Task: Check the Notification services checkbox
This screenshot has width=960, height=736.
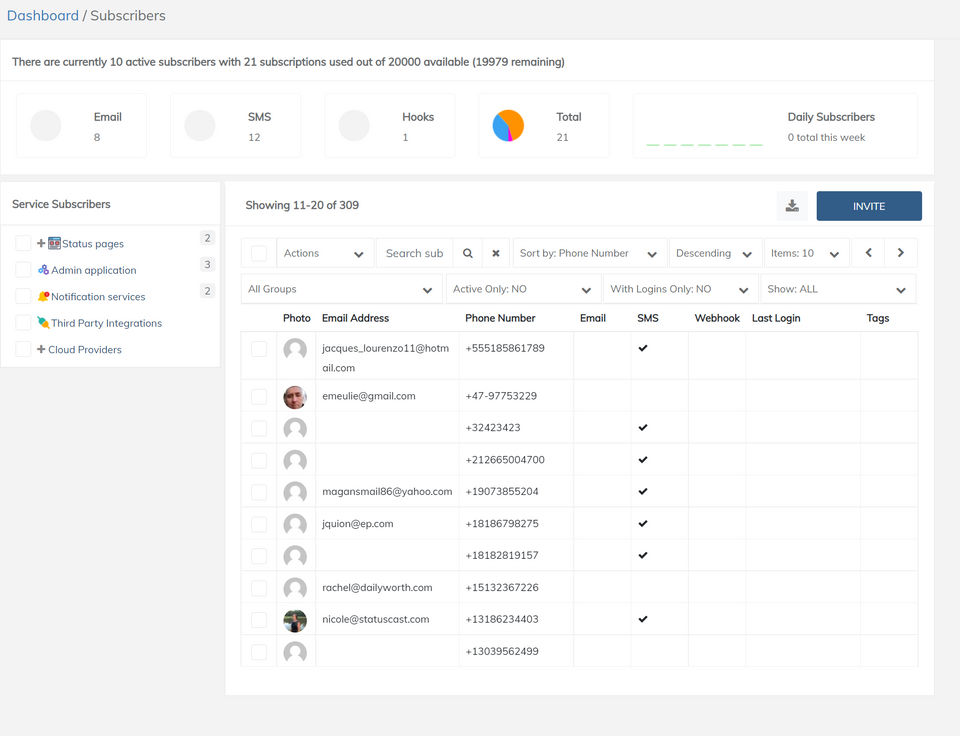Action: [23, 296]
